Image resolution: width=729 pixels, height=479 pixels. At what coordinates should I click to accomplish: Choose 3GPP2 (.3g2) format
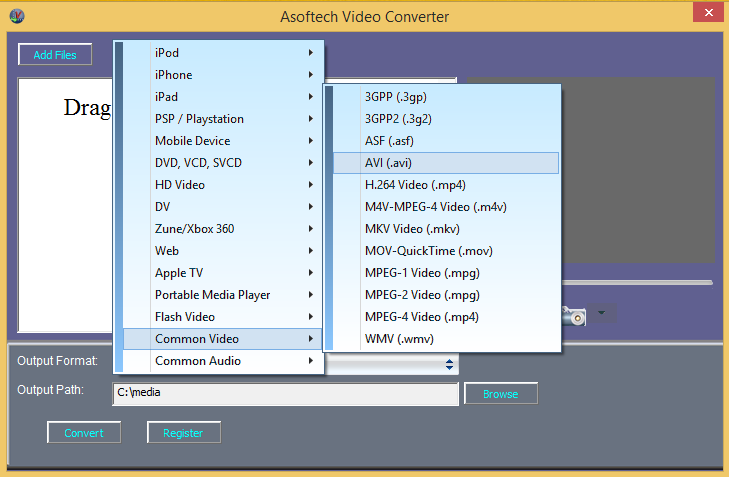pos(446,119)
